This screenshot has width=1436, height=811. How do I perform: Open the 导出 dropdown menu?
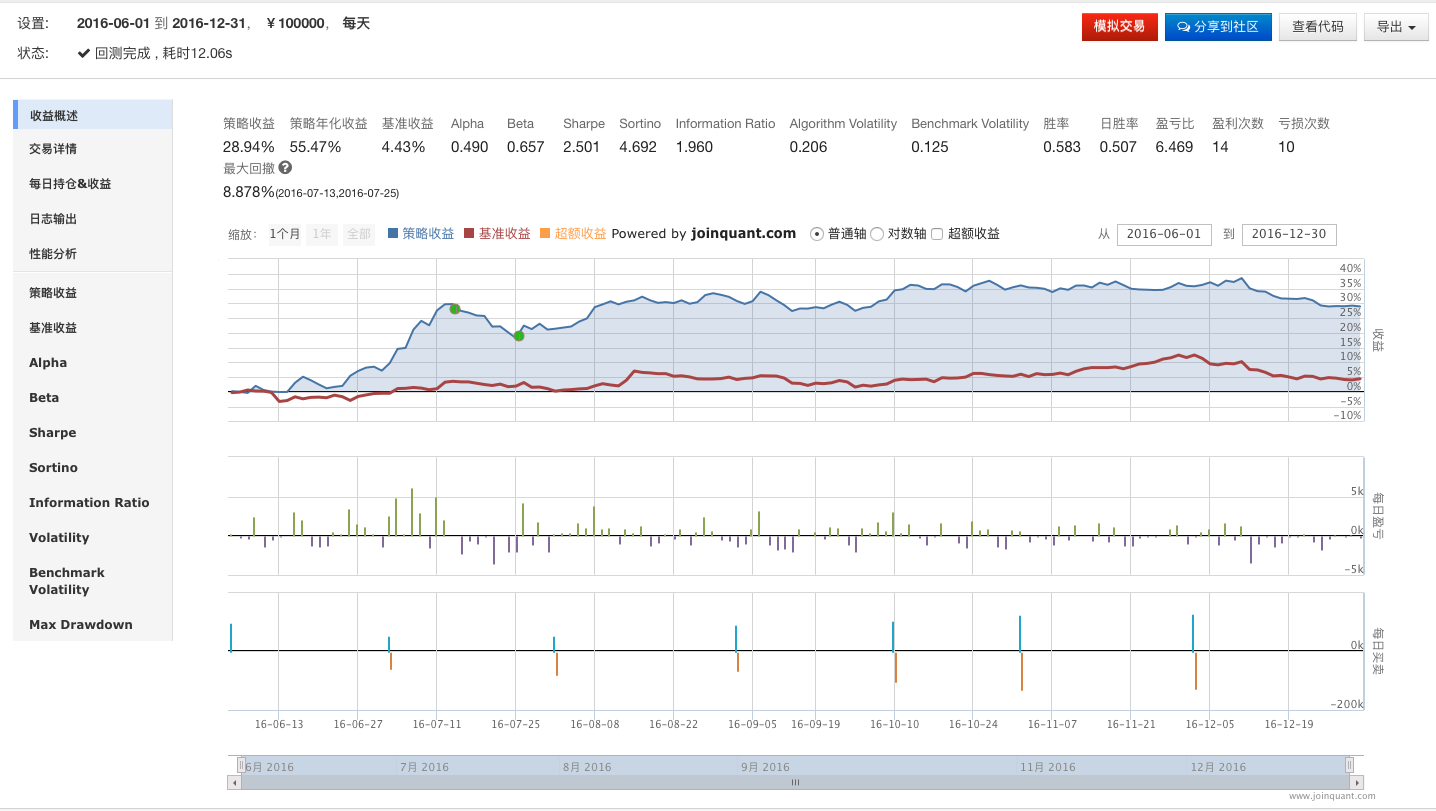point(1395,27)
